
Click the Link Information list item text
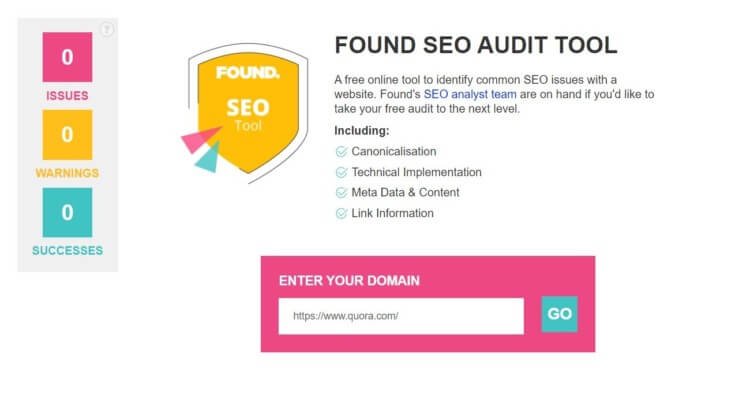tap(393, 213)
